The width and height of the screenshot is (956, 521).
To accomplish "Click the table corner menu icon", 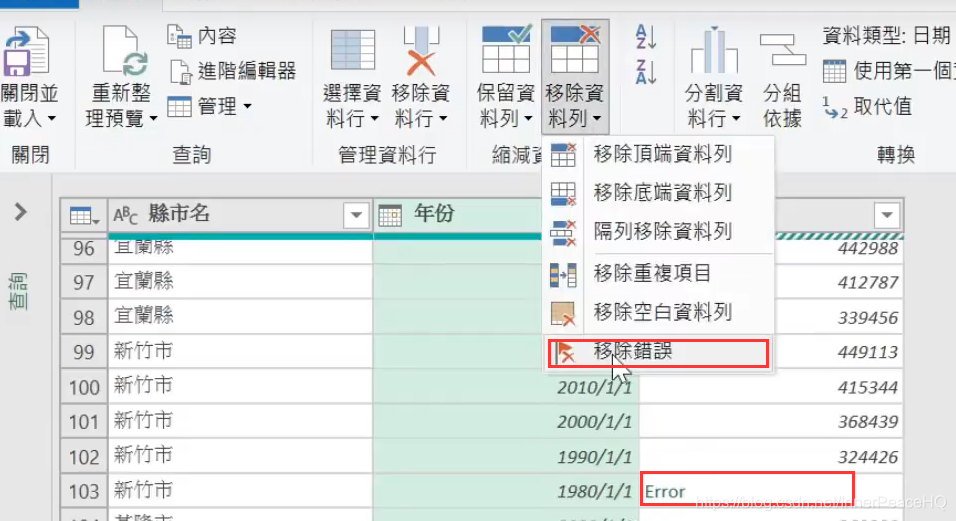I will (84, 216).
